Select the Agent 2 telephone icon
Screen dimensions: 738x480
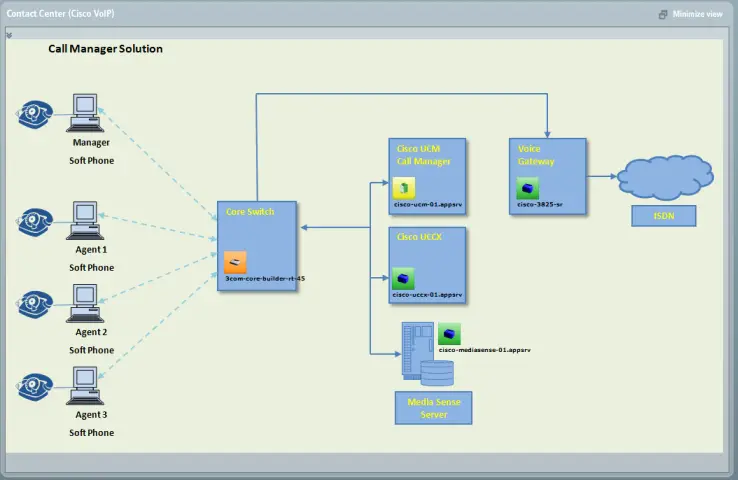click(x=34, y=304)
